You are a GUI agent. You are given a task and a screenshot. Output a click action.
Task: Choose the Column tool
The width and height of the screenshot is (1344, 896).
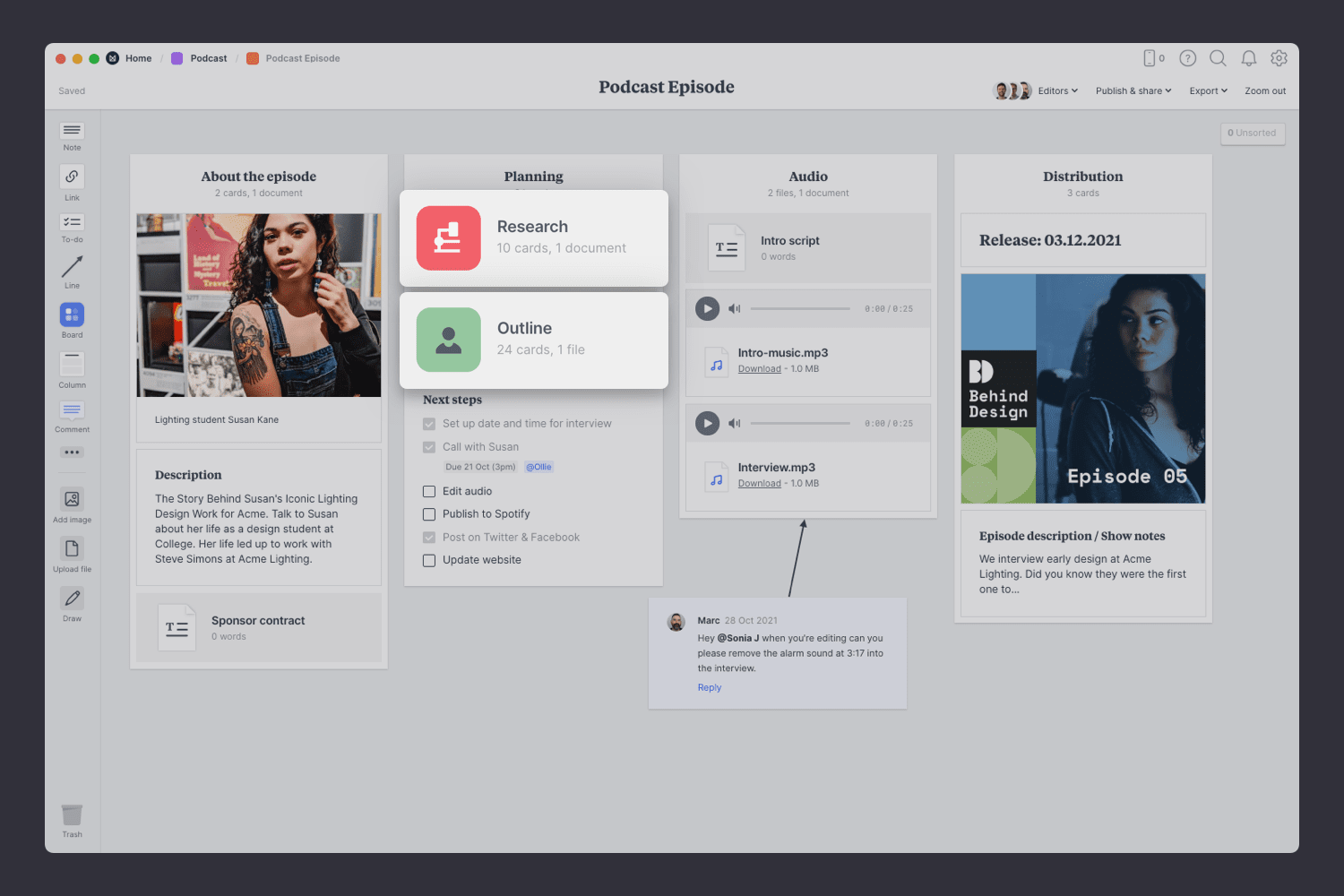72,366
